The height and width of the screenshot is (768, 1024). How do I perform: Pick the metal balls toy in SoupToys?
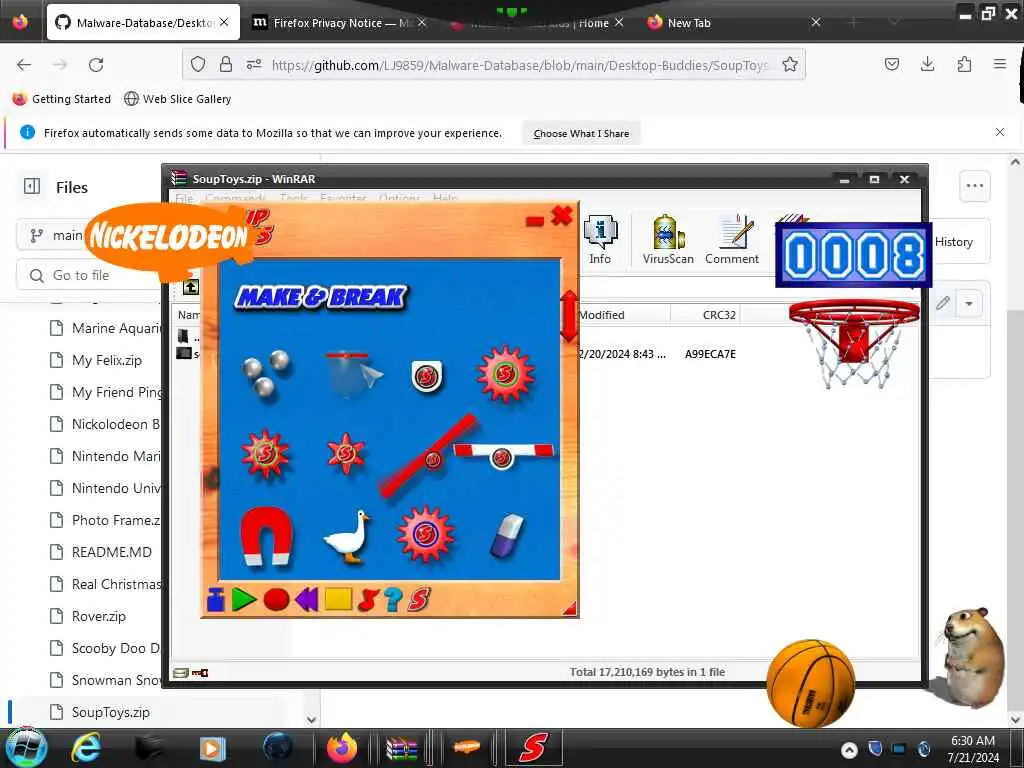[x=266, y=374]
